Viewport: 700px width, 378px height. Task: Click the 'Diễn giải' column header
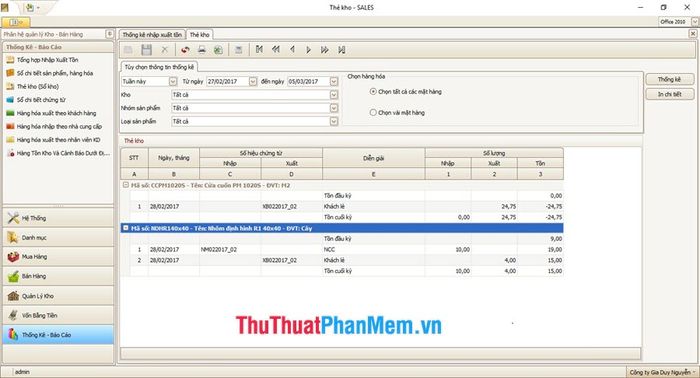pos(373,158)
